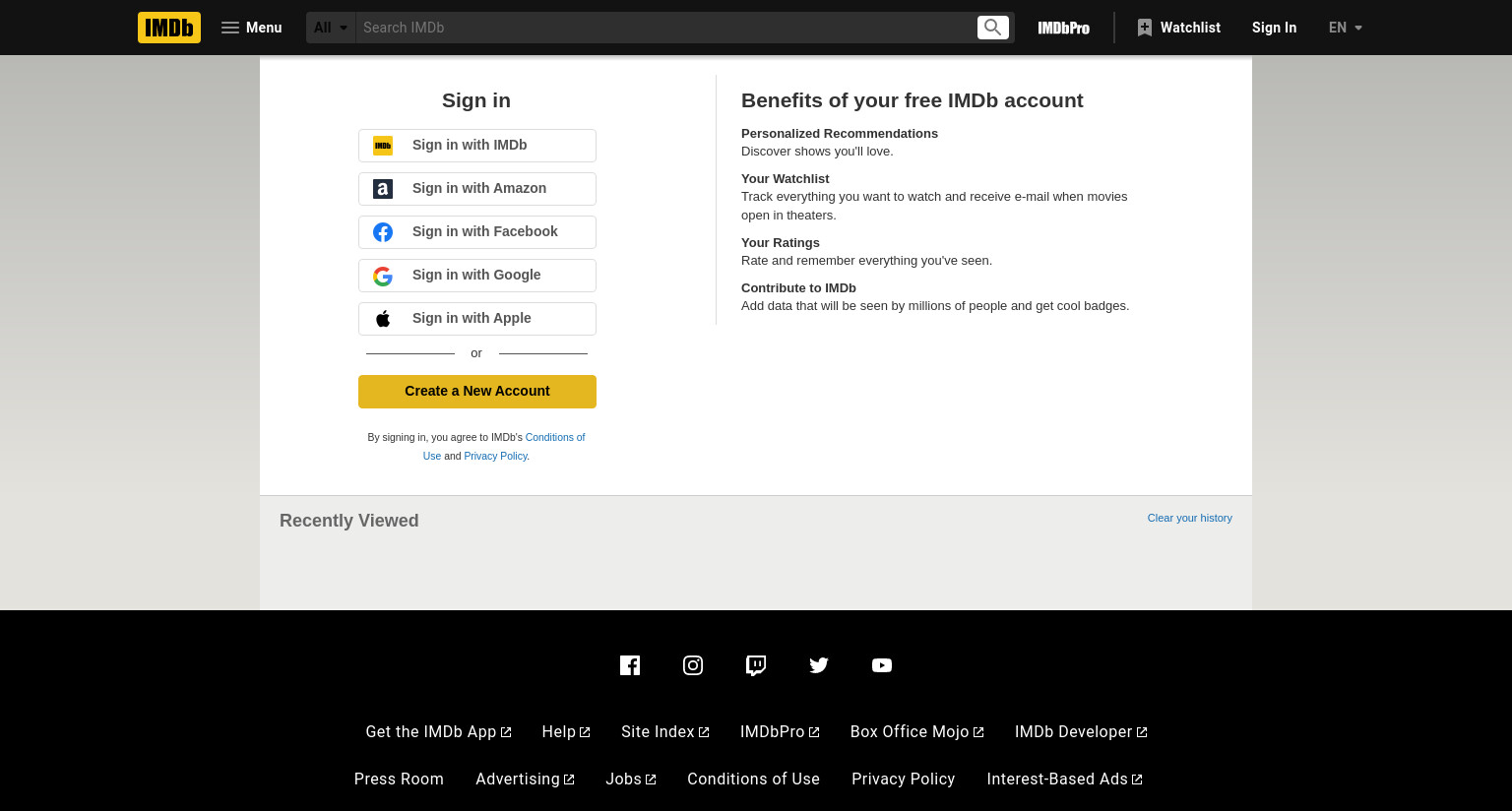Click the external-link icon beside Advertising
The height and width of the screenshot is (811, 1512).
click(x=569, y=780)
